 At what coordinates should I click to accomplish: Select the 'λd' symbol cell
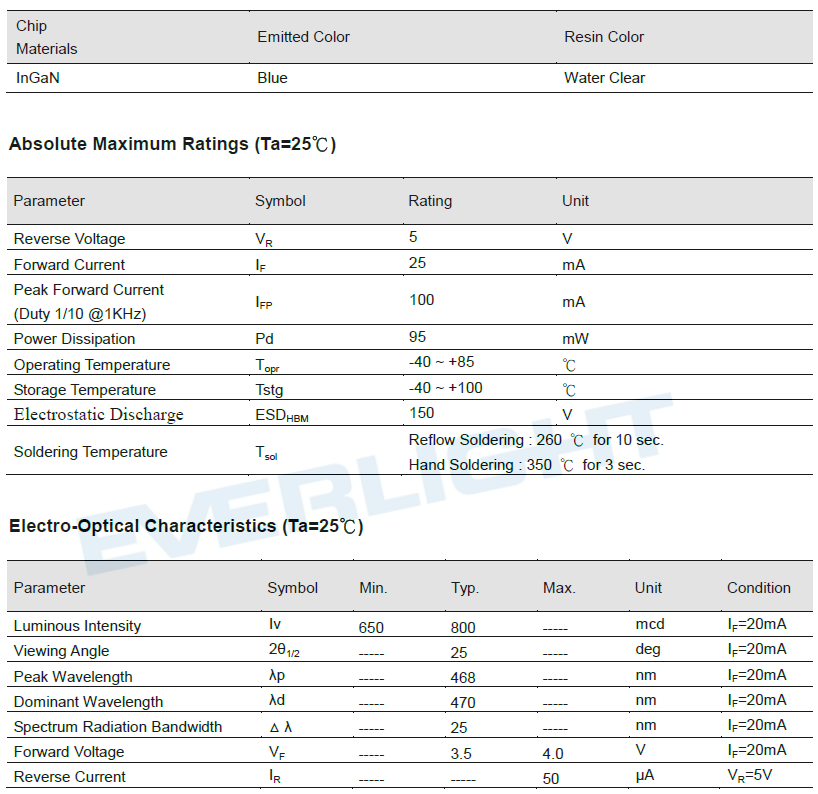pyautogui.click(x=276, y=700)
